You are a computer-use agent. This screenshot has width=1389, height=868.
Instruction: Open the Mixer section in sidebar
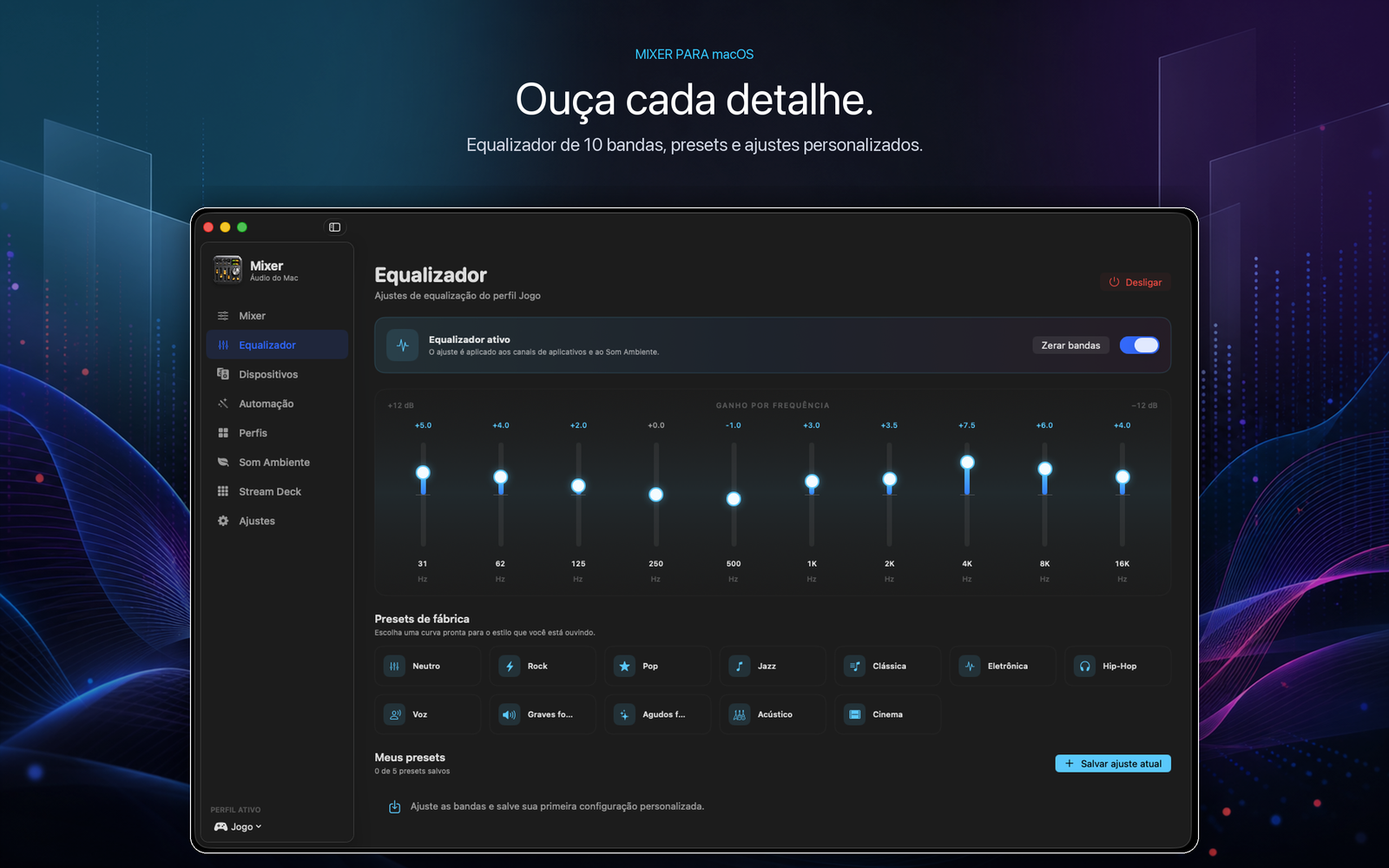tap(277, 316)
